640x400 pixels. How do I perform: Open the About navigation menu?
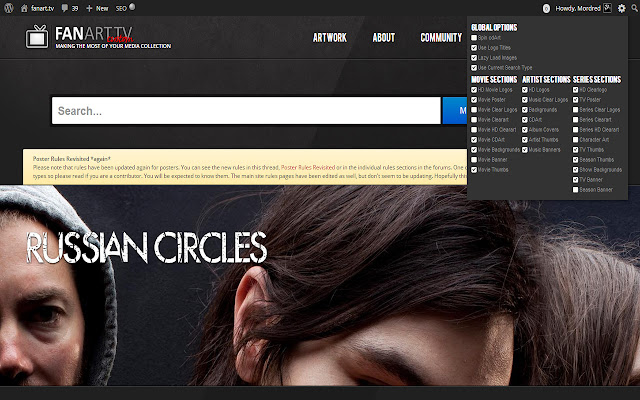(x=384, y=38)
